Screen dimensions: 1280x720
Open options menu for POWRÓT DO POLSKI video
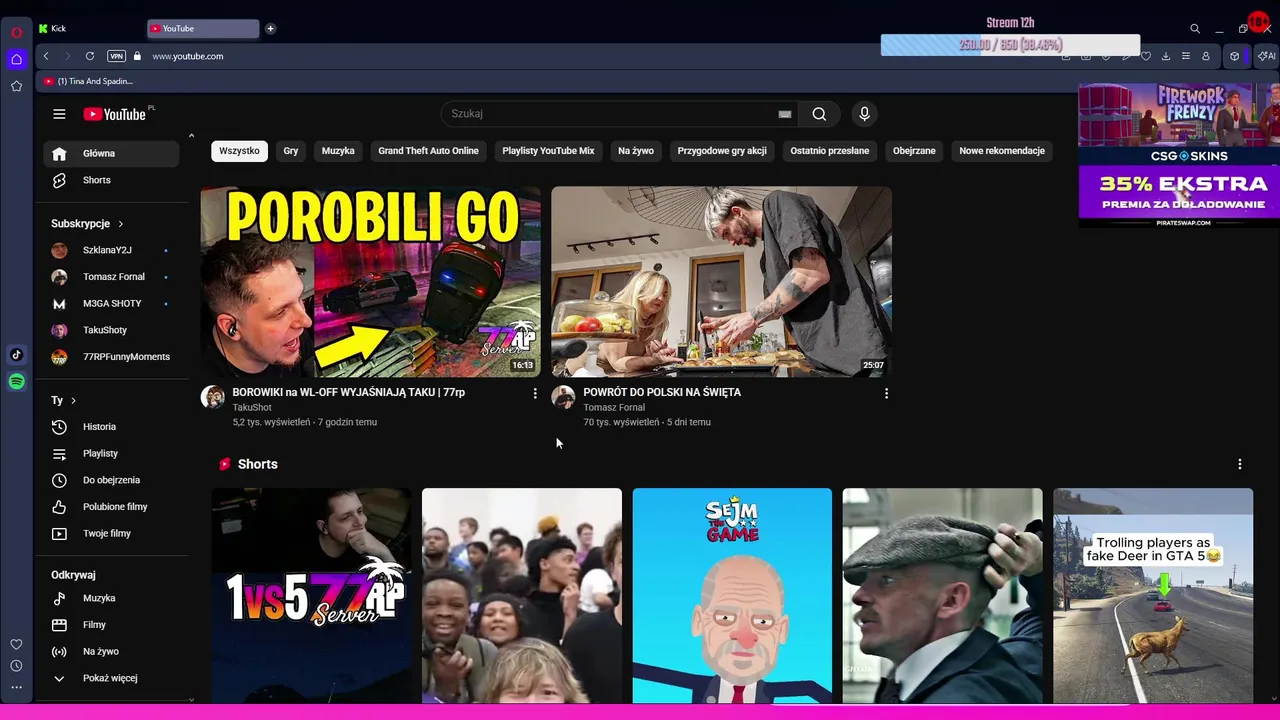coord(886,394)
